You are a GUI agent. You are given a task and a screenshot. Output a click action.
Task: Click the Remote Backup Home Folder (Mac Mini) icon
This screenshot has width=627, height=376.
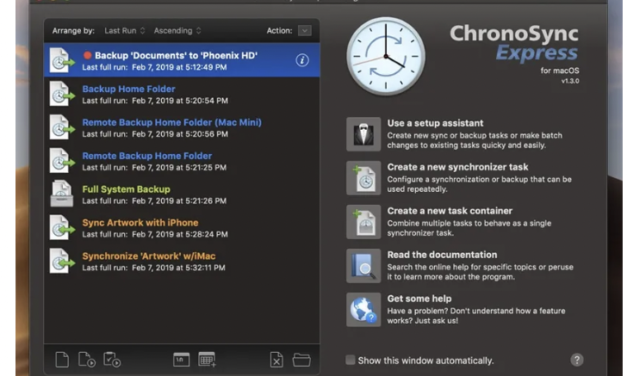point(62,127)
